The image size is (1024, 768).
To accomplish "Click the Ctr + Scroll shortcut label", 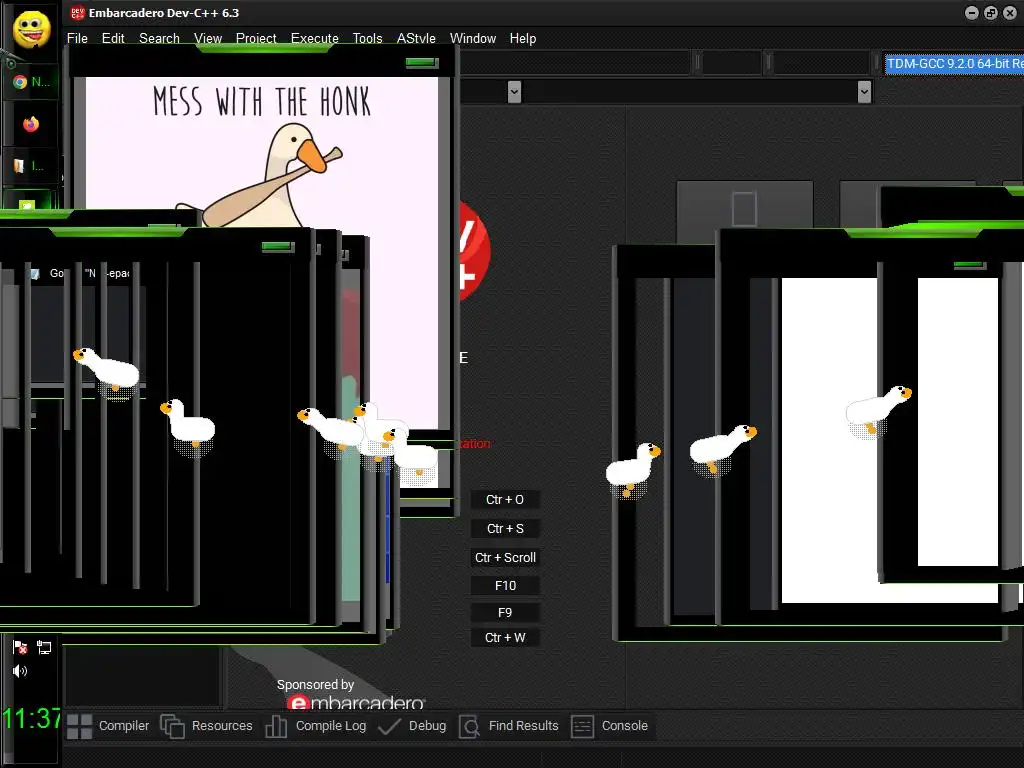I will tap(505, 557).
